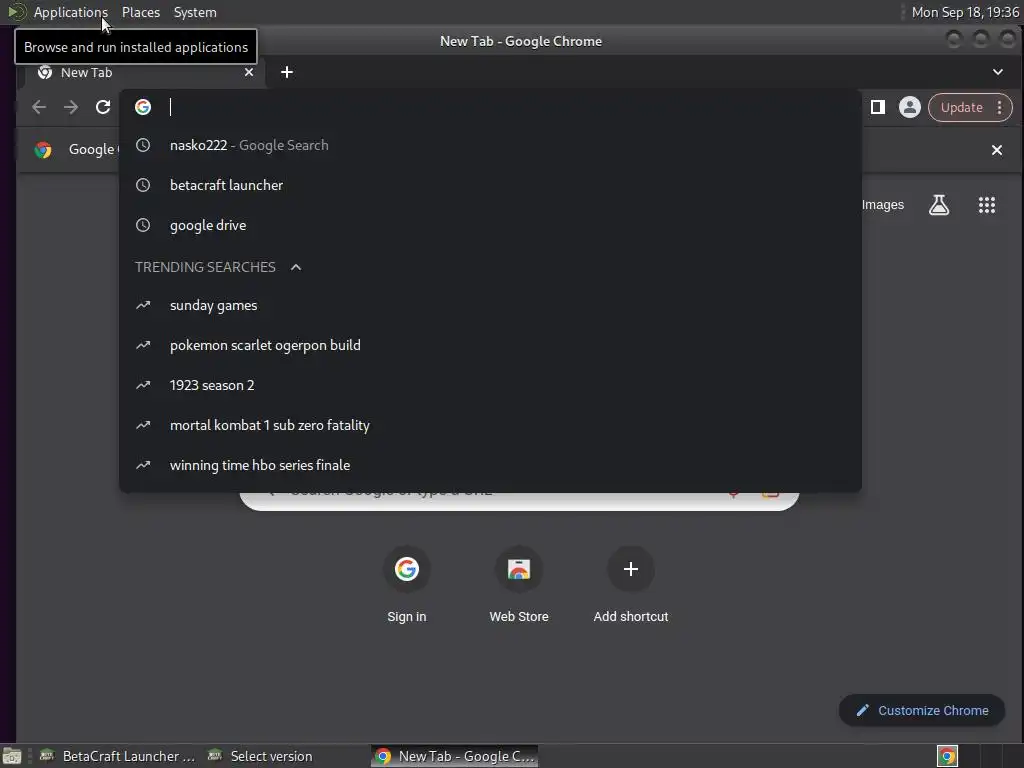Dismiss the Google Chrome info bar
Image resolution: width=1024 pixels, height=768 pixels.
tap(997, 150)
